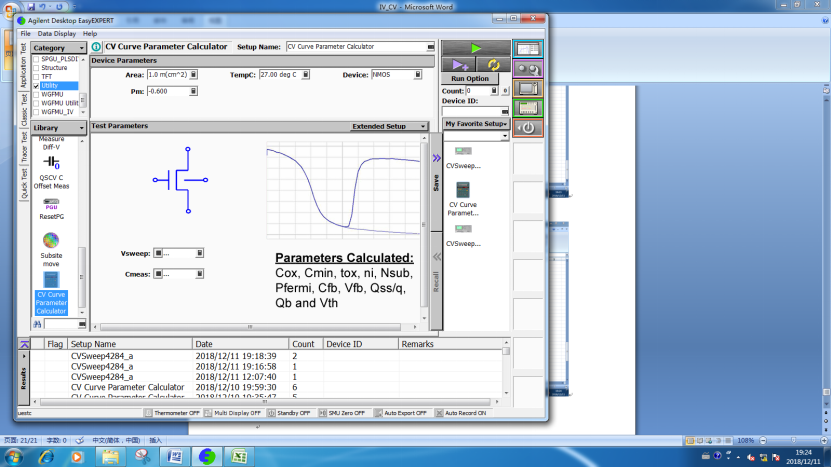Click the repeat measurement yellow arrows button

pos(493,65)
